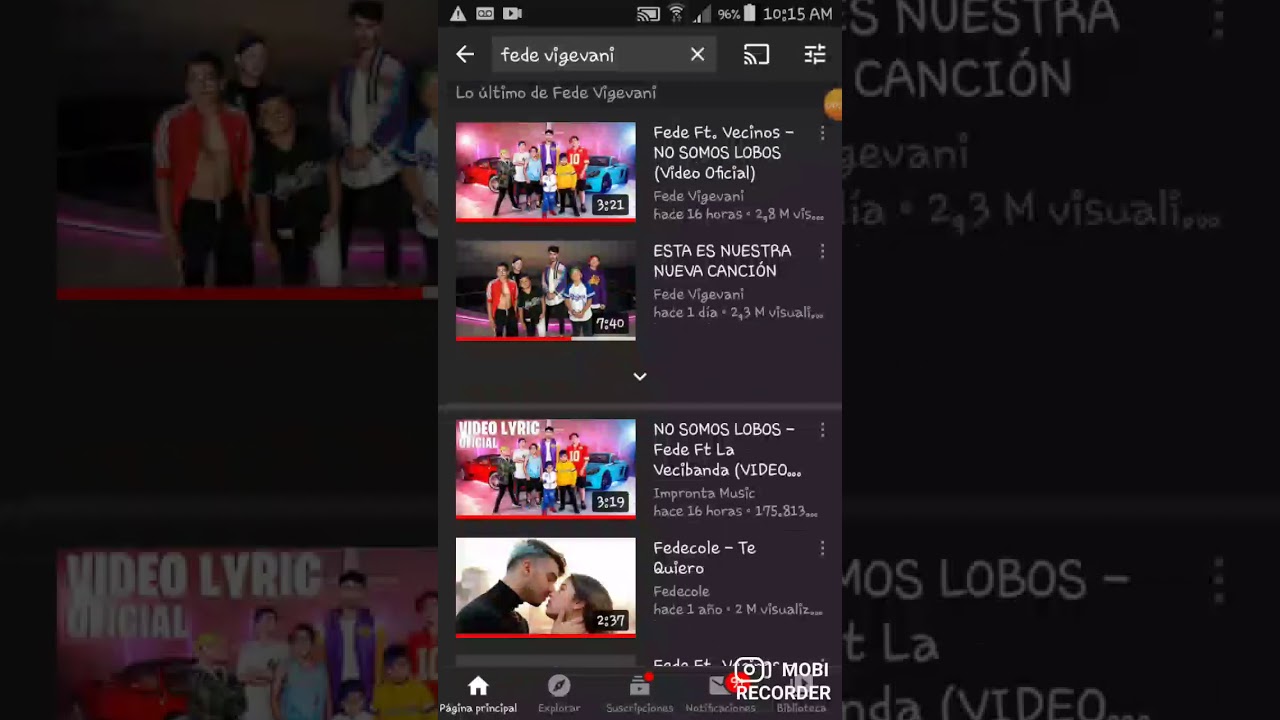The image size is (1280, 720).
Task: Tap the warning triangle status bar icon
Action: (x=458, y=14)
